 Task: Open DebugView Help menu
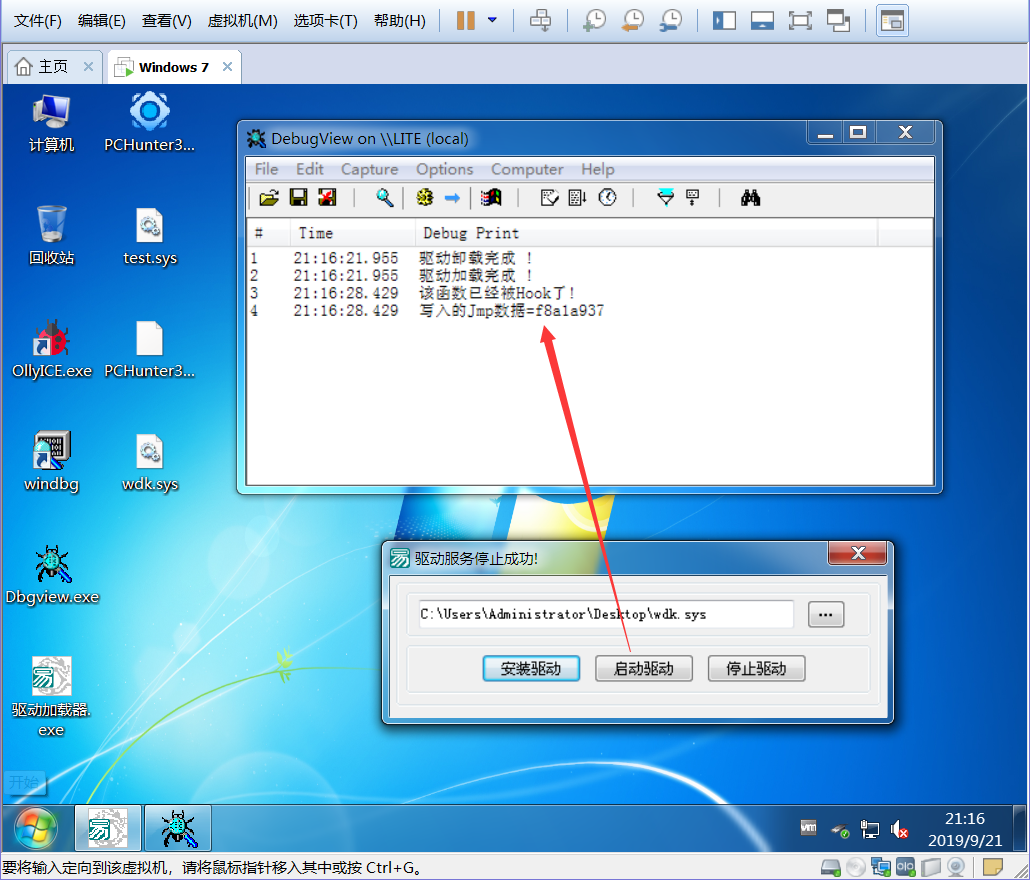(x=598, y=169)
